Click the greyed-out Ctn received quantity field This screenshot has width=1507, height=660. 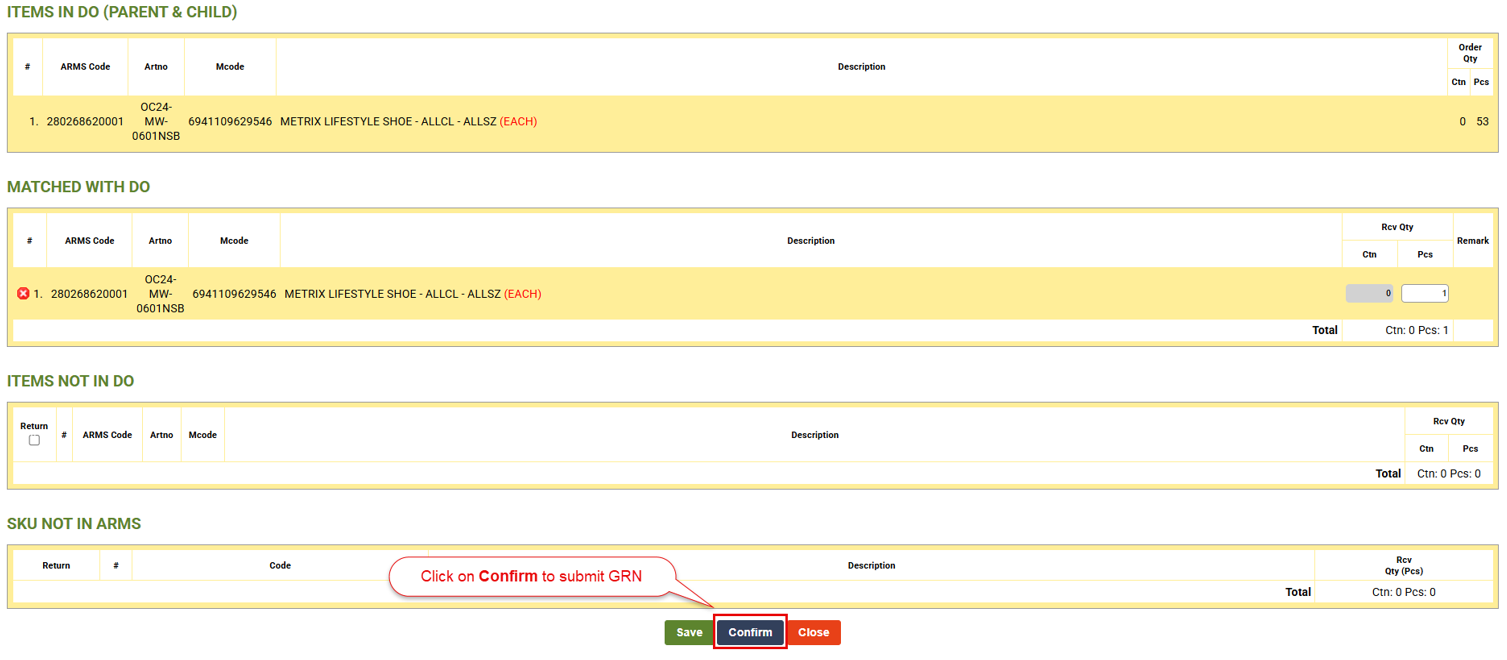coord(1369,294)
